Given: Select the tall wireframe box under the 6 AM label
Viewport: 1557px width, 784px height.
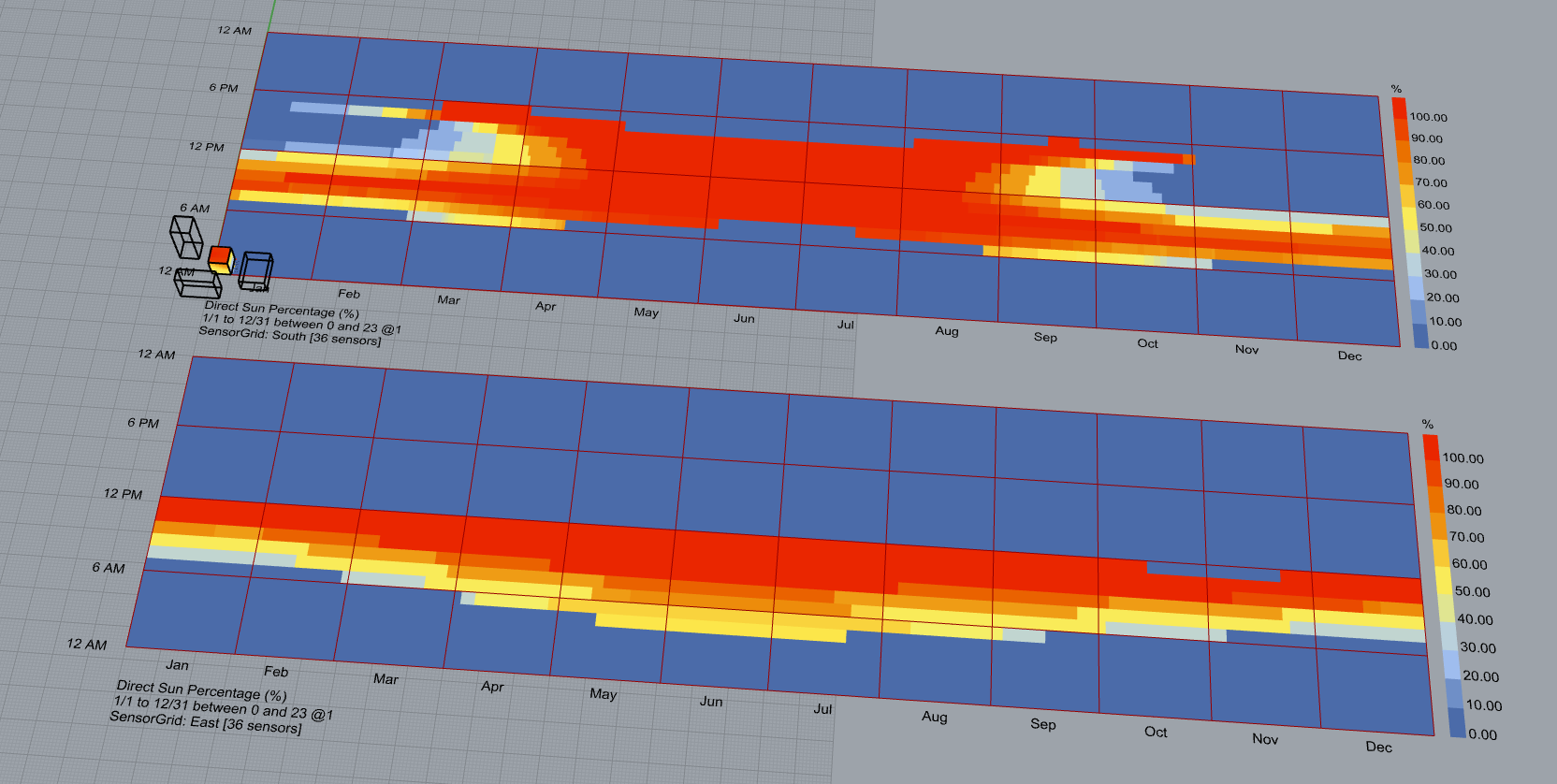Looking at the screenshot, I should (186, 237).
